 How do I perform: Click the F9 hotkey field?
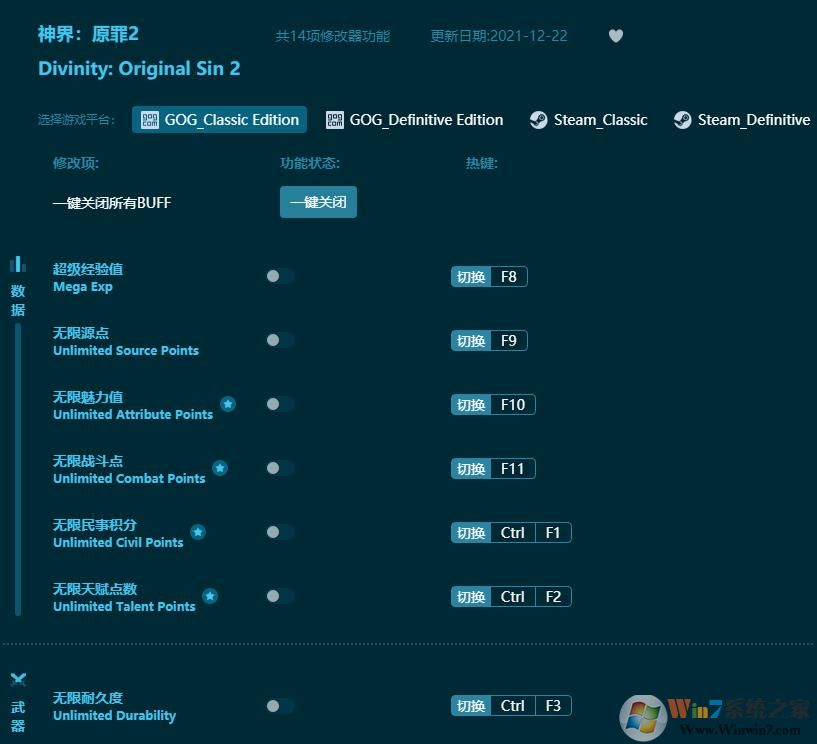click(509, 341)
